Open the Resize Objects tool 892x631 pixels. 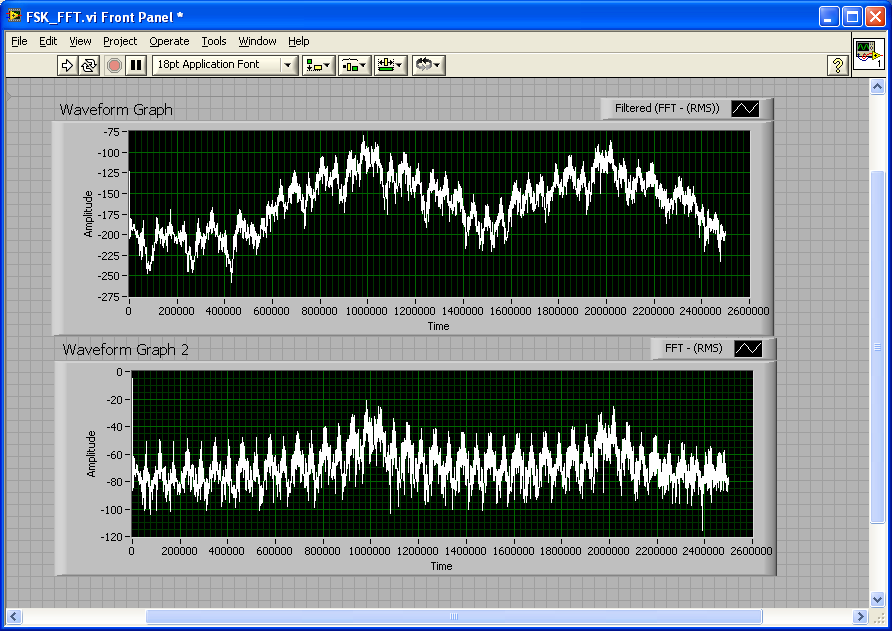click(x=390, y=65)
